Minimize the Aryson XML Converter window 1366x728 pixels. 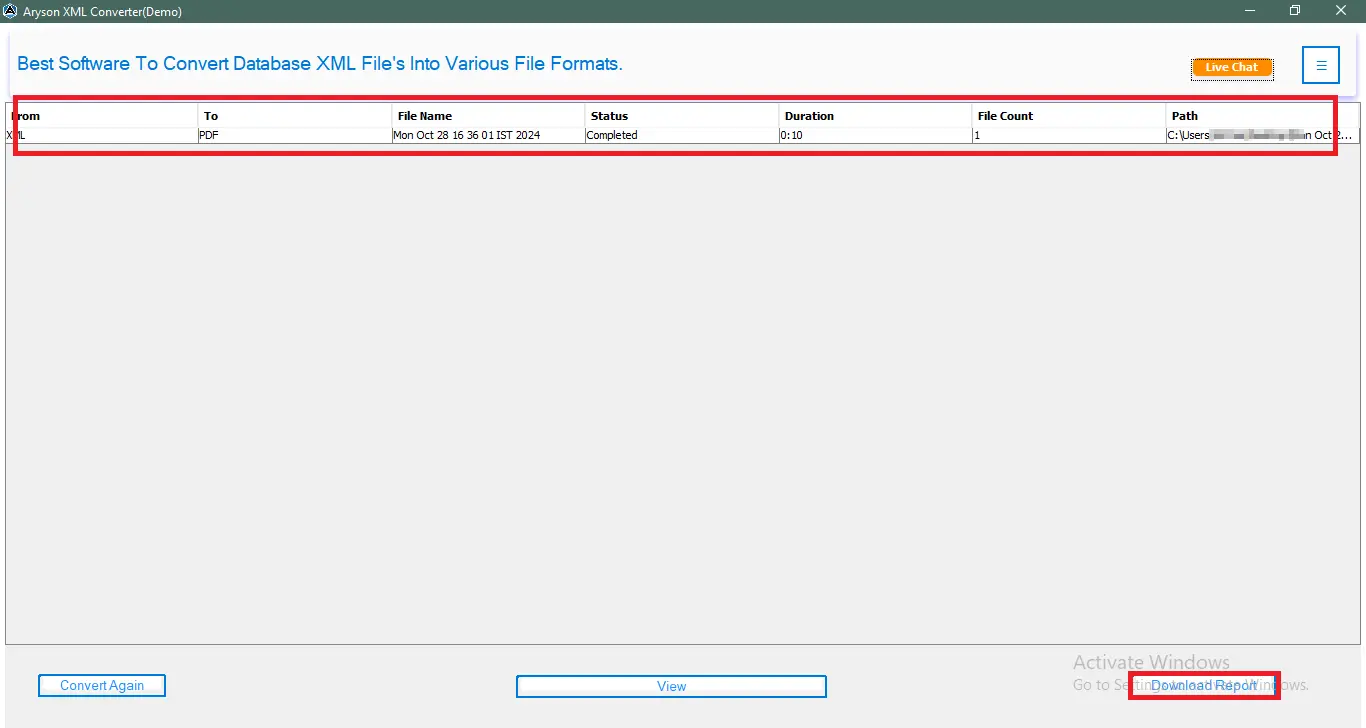tap(1250, 11)
